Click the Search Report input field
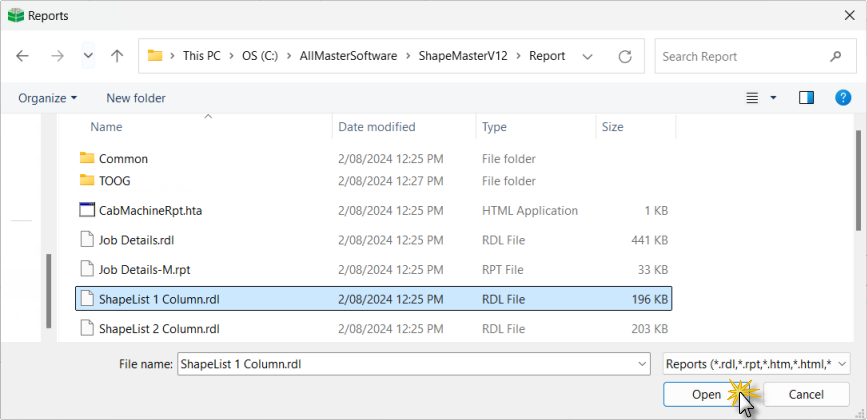867x420 pixels. 740,56
